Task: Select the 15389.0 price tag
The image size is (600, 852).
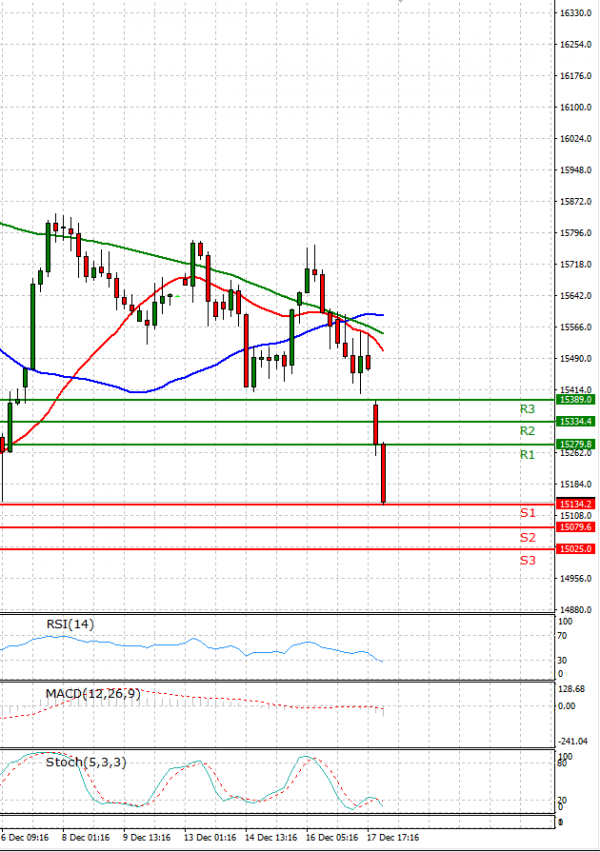Action: 576,399
